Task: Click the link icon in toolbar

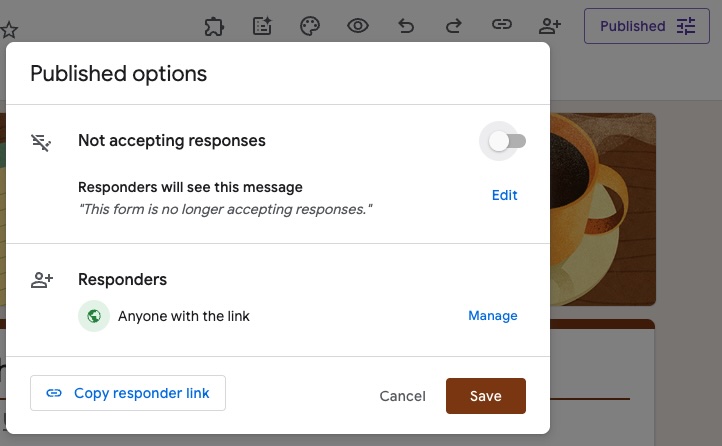Action: 501,24
